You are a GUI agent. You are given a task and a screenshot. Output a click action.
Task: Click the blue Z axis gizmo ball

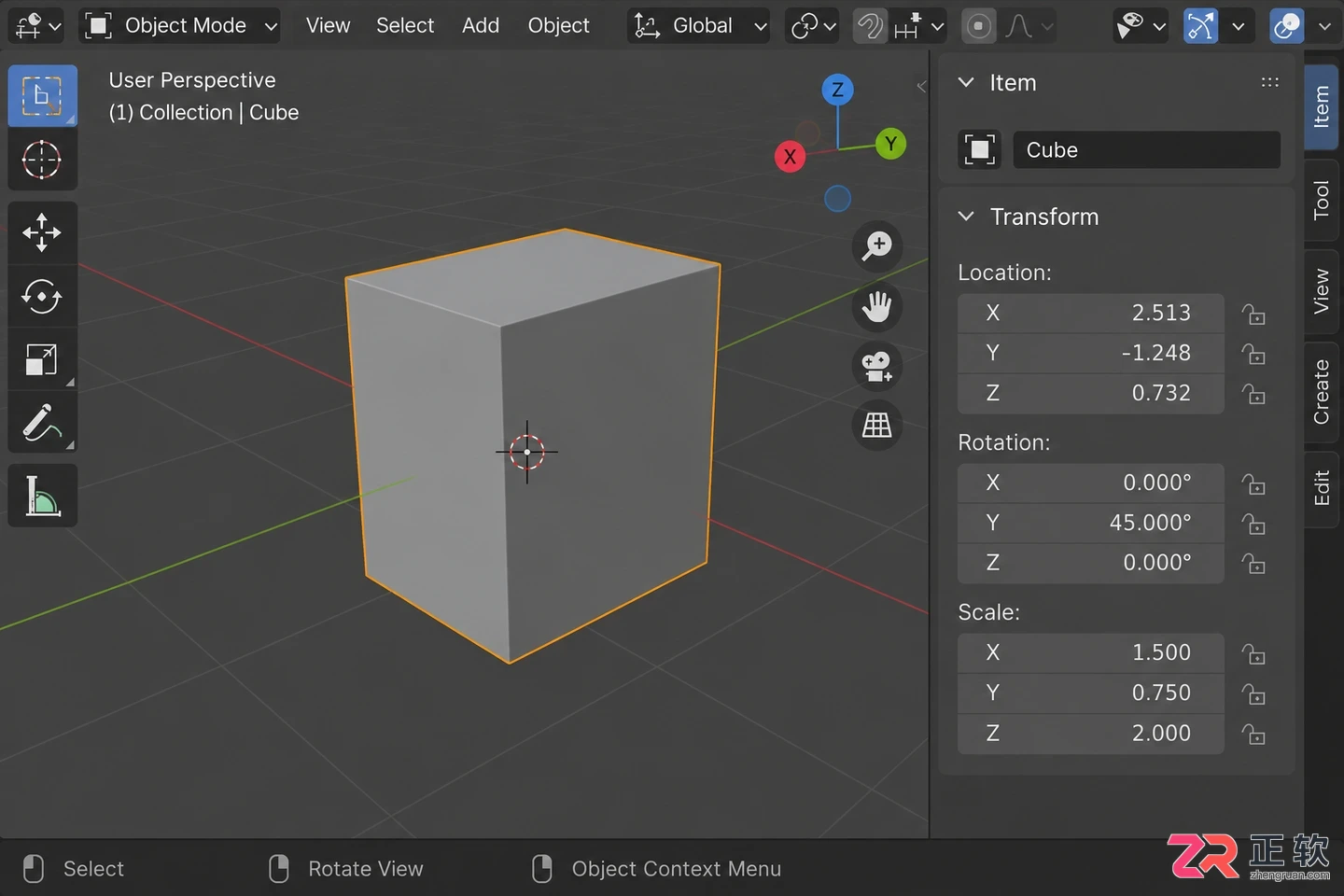coord(837,90)
